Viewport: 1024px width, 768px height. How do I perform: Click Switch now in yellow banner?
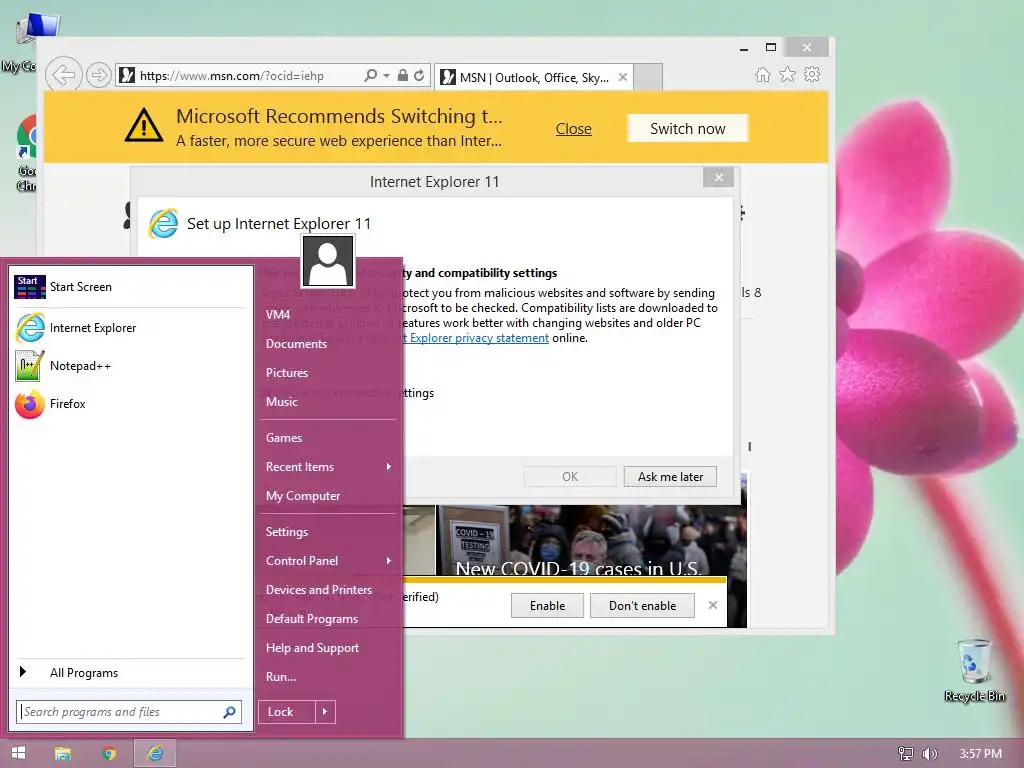688,129
